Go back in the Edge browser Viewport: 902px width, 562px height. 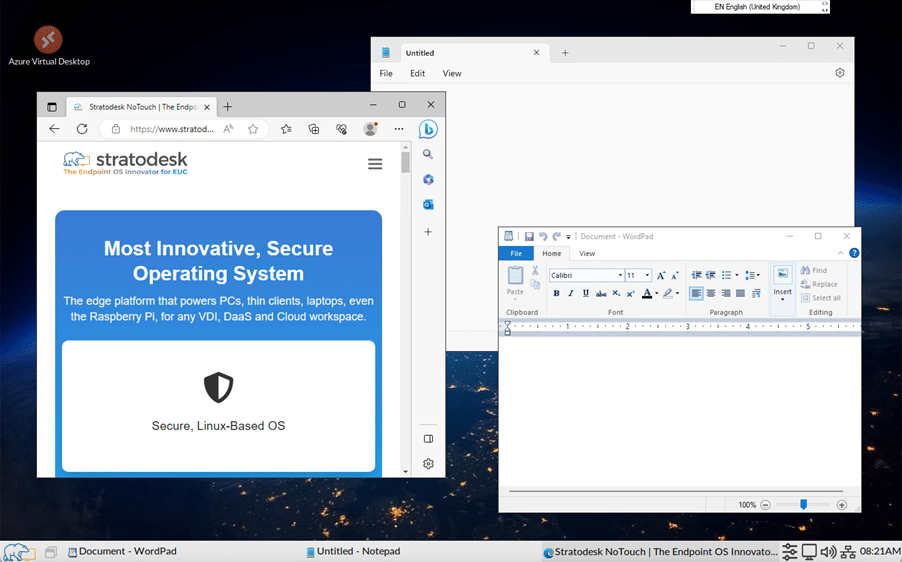54,129
